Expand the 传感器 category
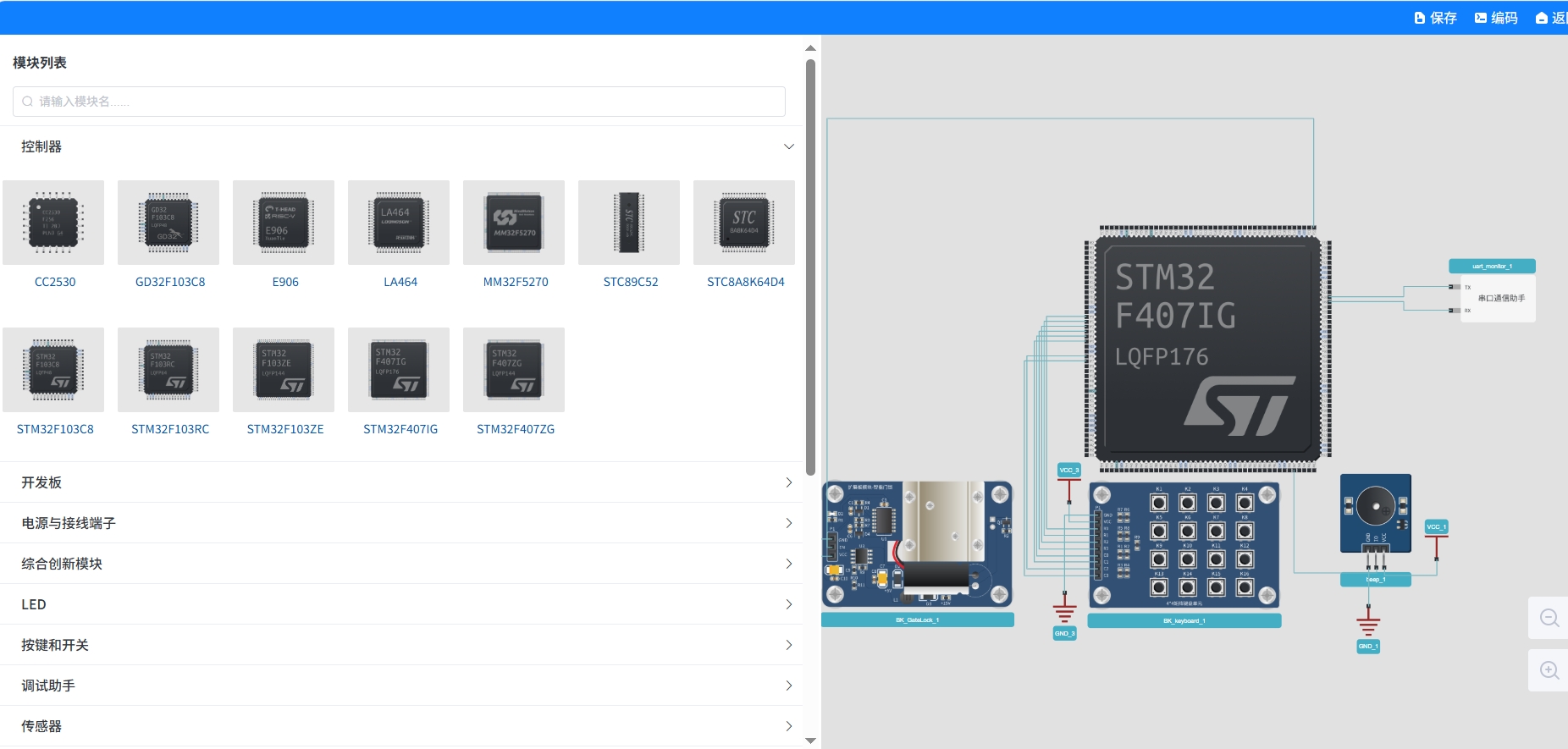Viewport: 1568px width, 749px height. (402, 726)
